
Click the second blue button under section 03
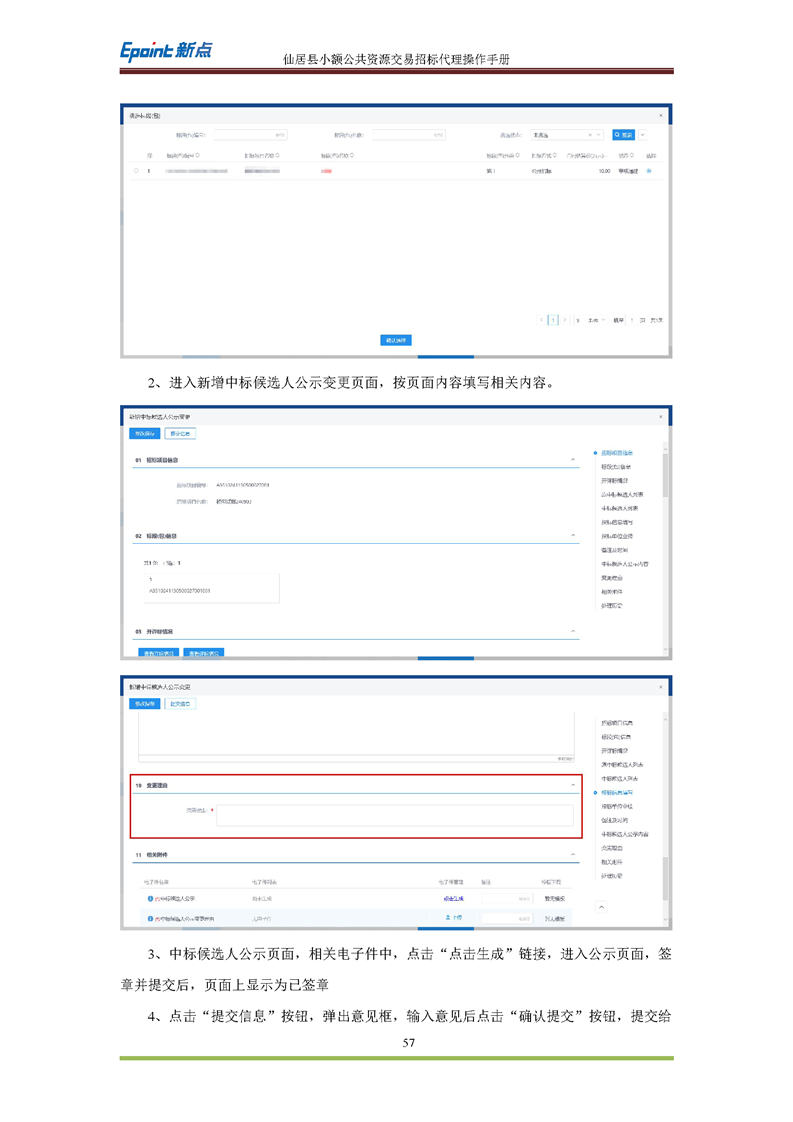(204, 653)
